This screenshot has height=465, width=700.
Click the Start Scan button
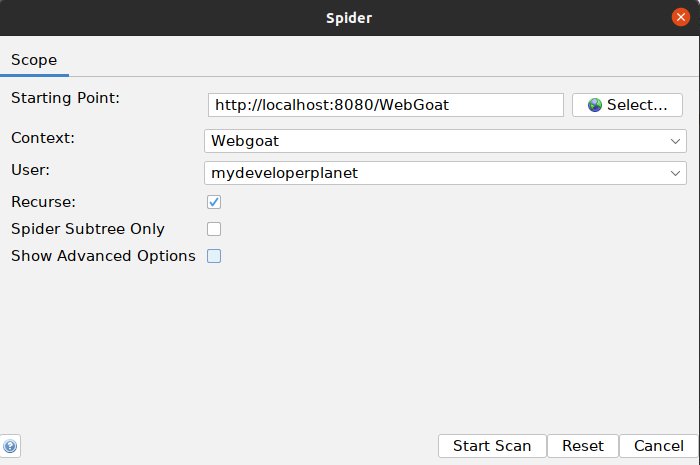point(492,446)
